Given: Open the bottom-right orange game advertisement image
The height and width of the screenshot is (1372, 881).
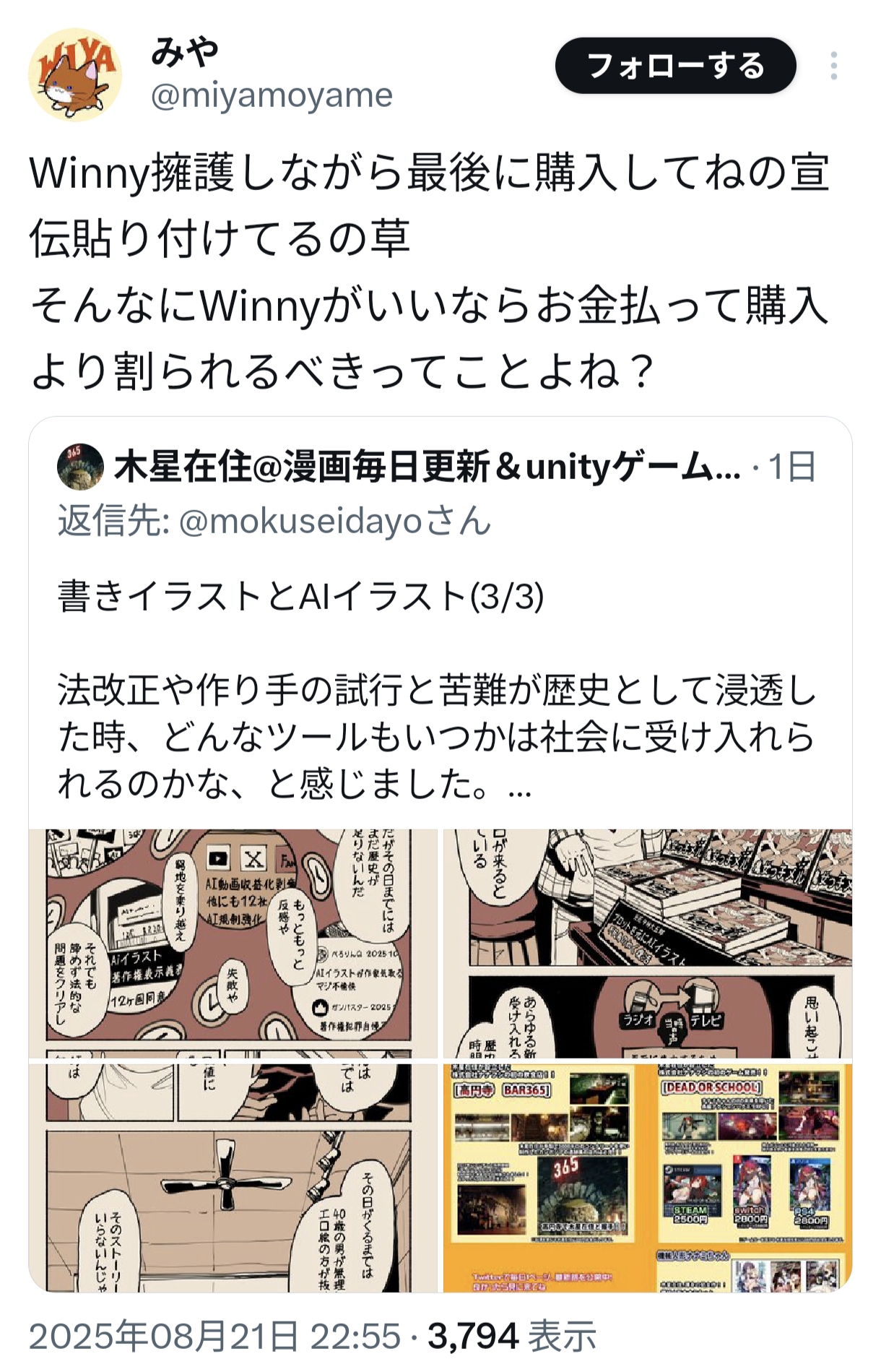Looking at the screenshot, I should 648,1178.
